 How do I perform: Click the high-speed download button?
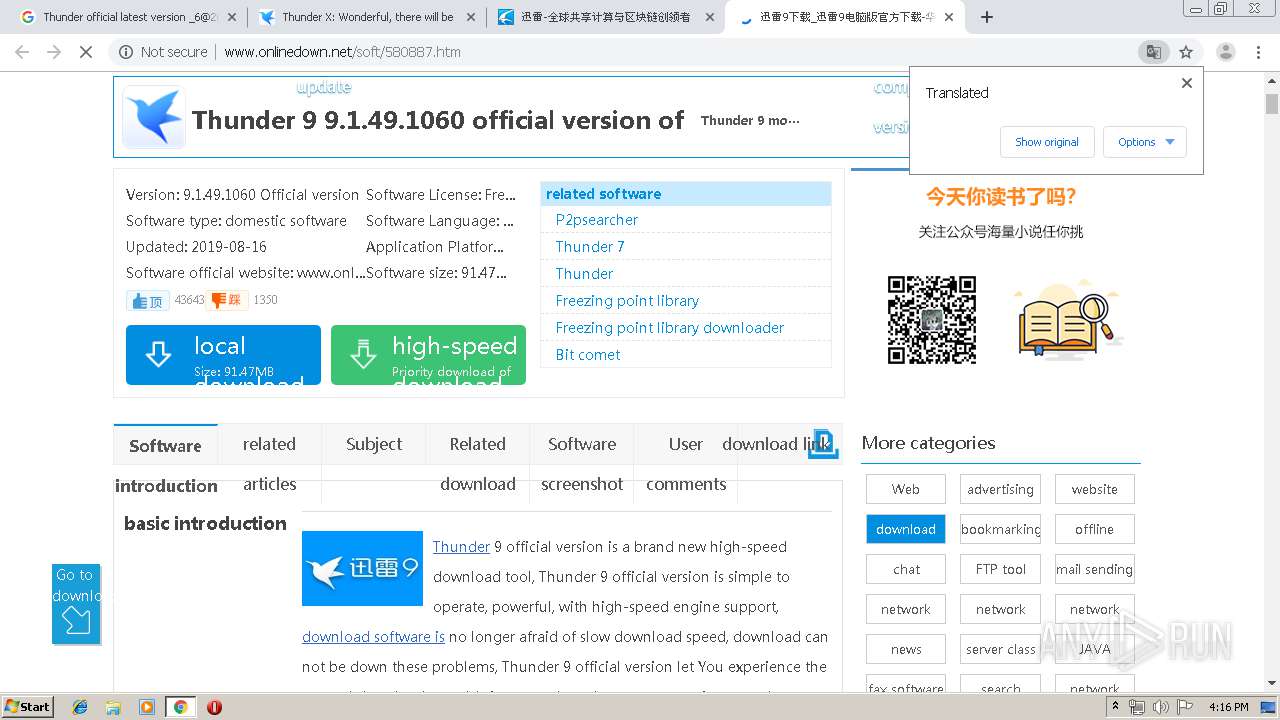point(428,355)
